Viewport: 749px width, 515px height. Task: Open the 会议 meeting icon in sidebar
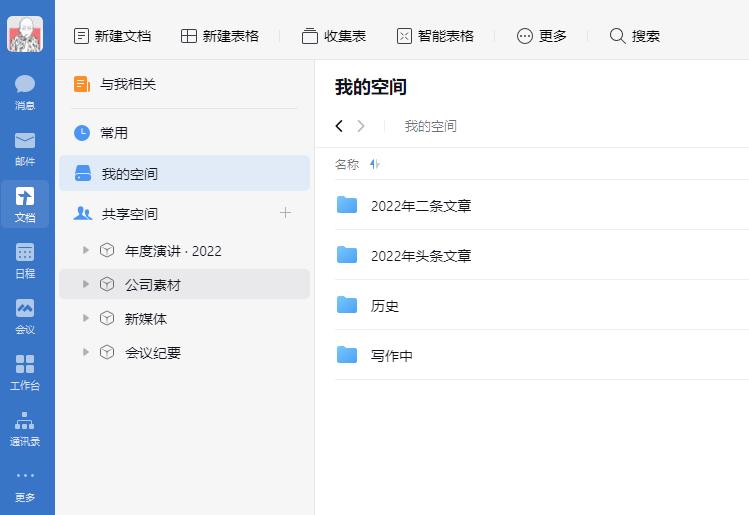(25, 317)
